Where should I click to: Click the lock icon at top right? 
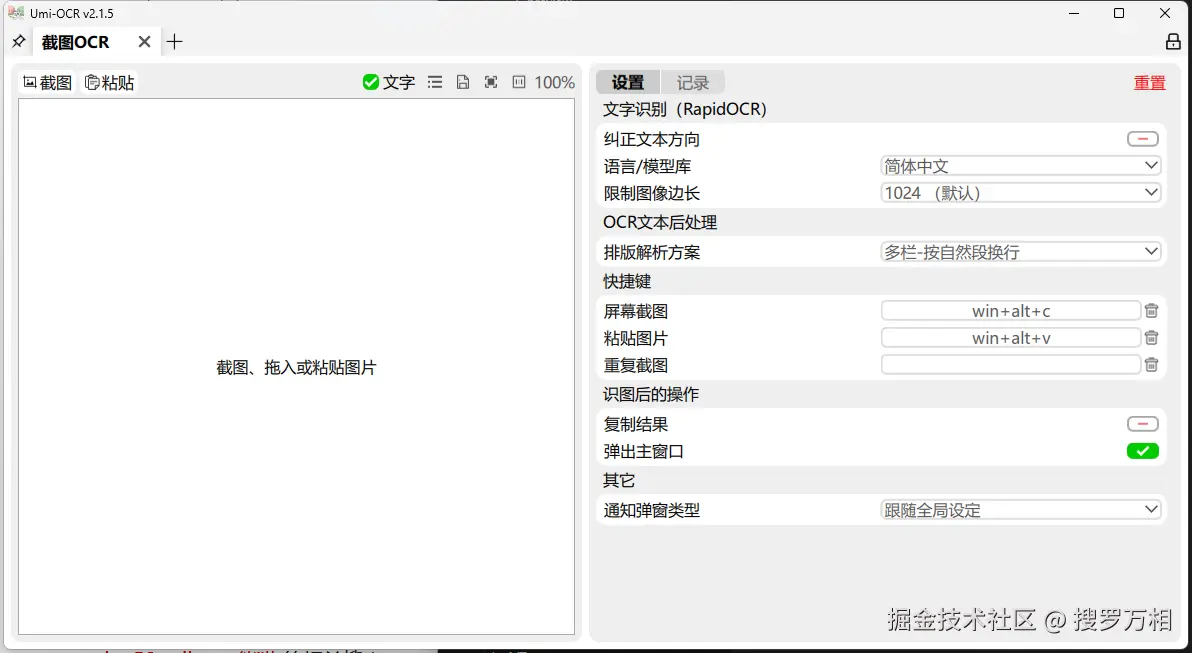point(1173,42)
